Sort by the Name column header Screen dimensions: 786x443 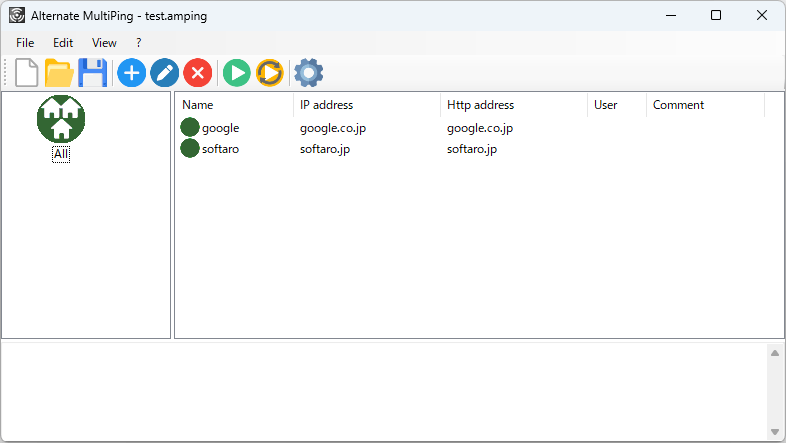click(x=234, y=105)
